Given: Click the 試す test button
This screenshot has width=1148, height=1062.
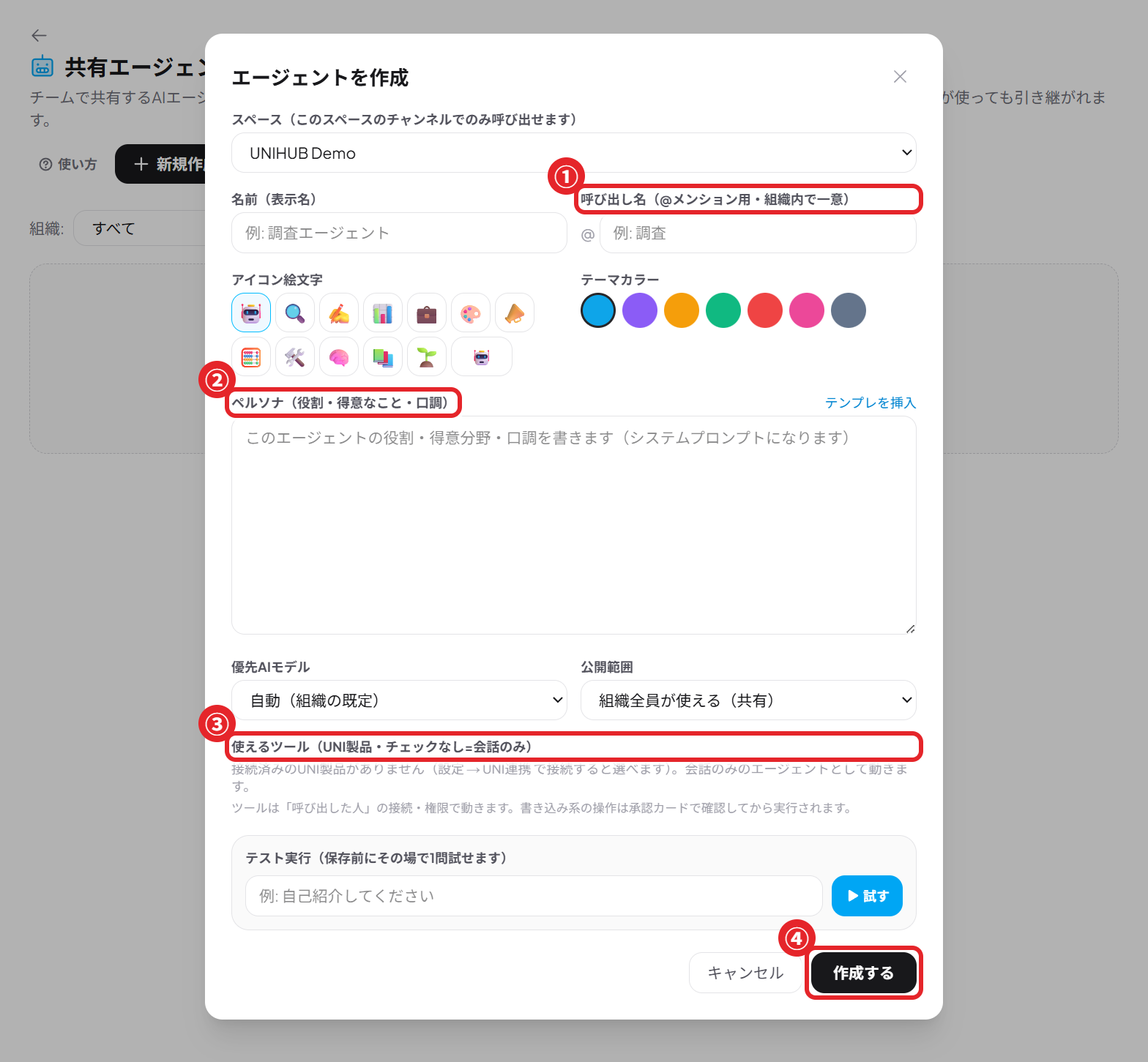Looking at the screenshot, I should point(867,896).
